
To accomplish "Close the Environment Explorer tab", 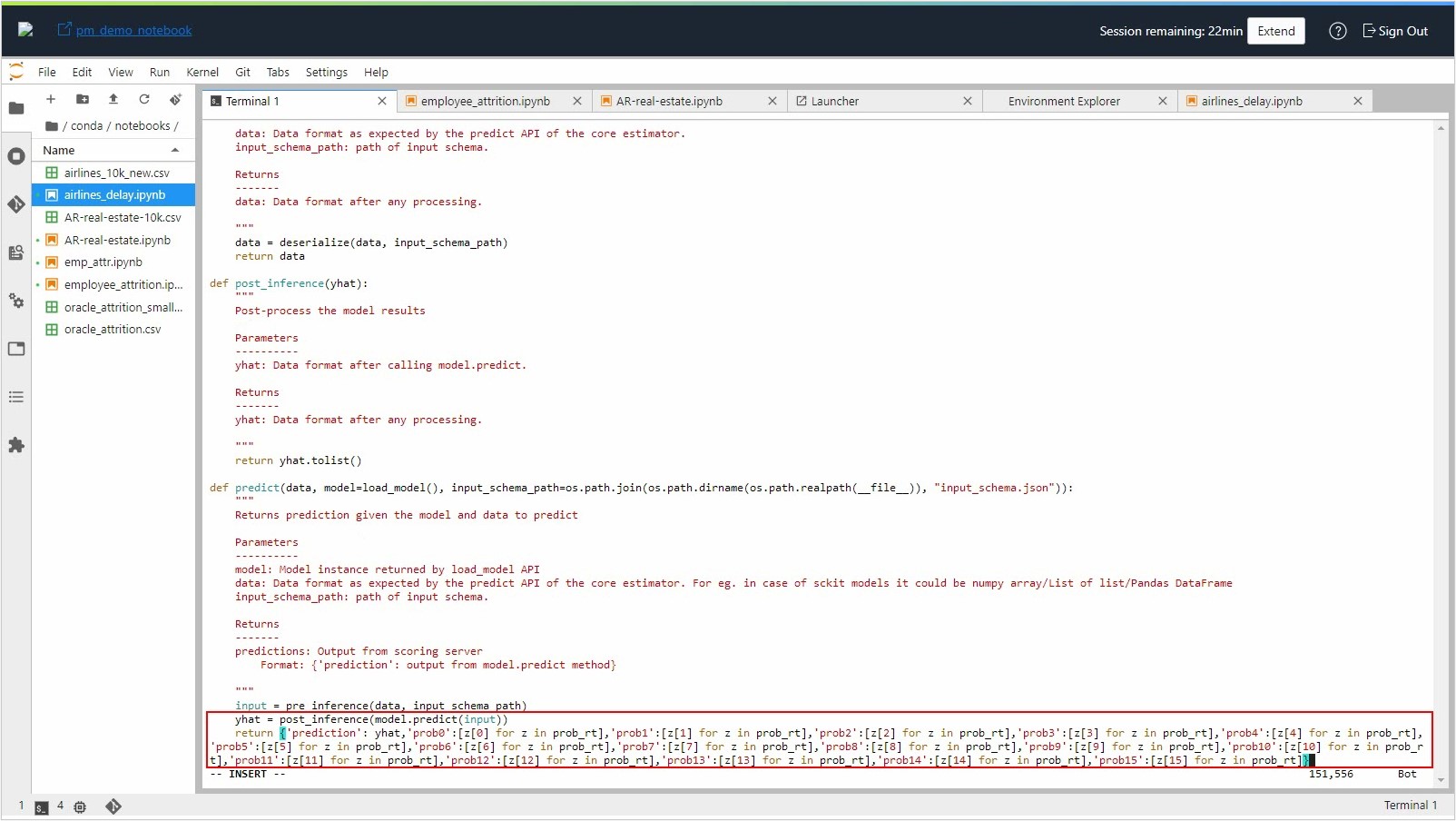I will coord(1163,101).
